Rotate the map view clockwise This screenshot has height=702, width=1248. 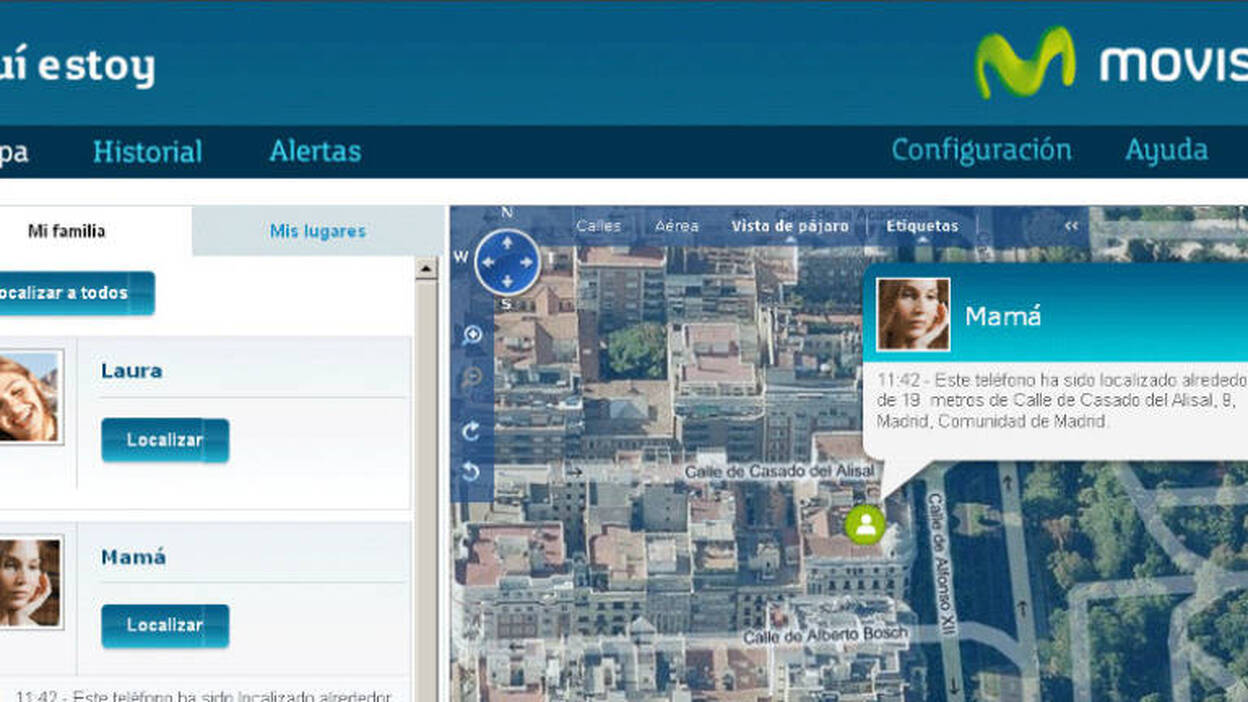pyautogui.click(x=472, y=431)
